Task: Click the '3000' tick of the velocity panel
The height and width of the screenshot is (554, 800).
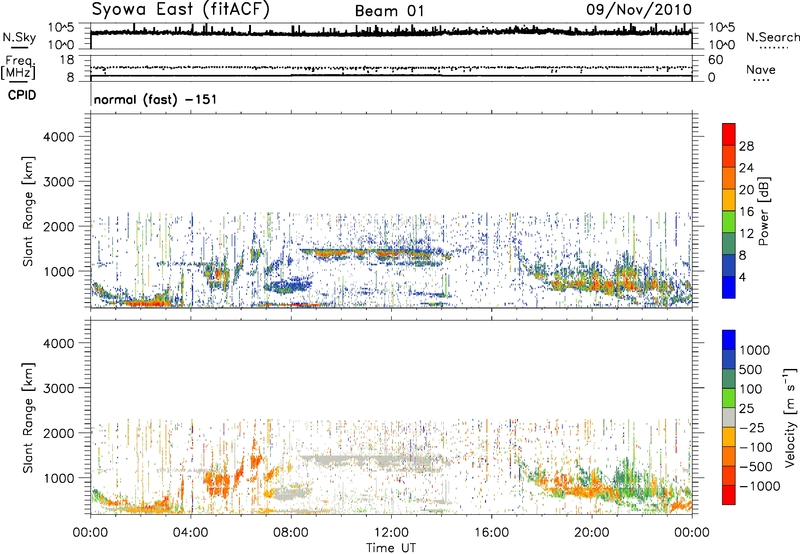Action: [59, 388]
